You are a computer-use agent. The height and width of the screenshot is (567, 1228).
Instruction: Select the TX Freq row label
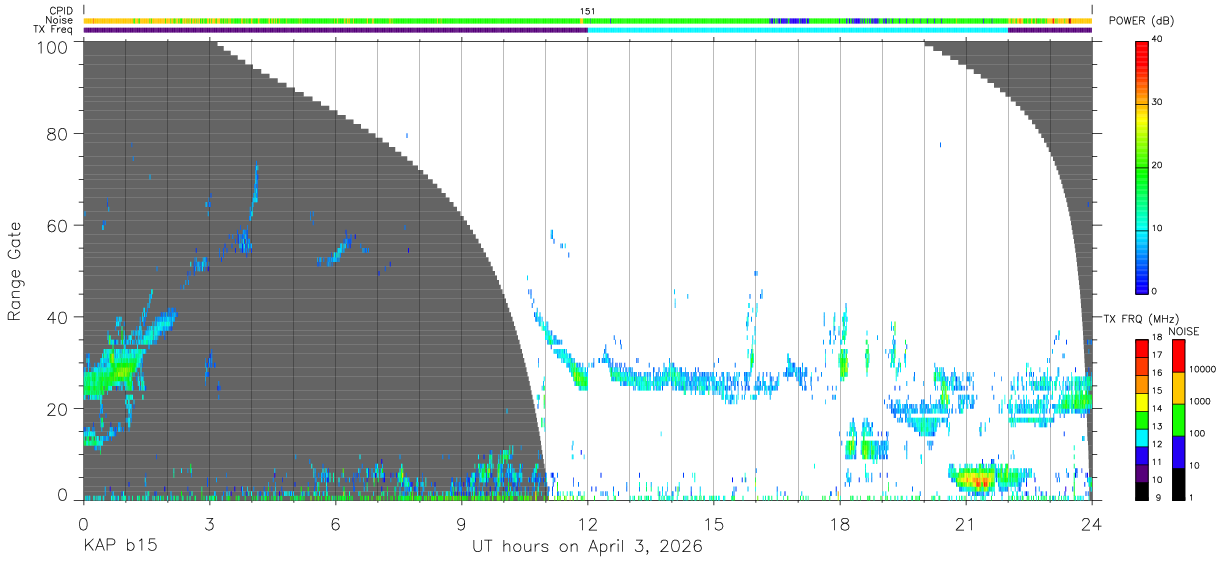[x=54, y=29]
